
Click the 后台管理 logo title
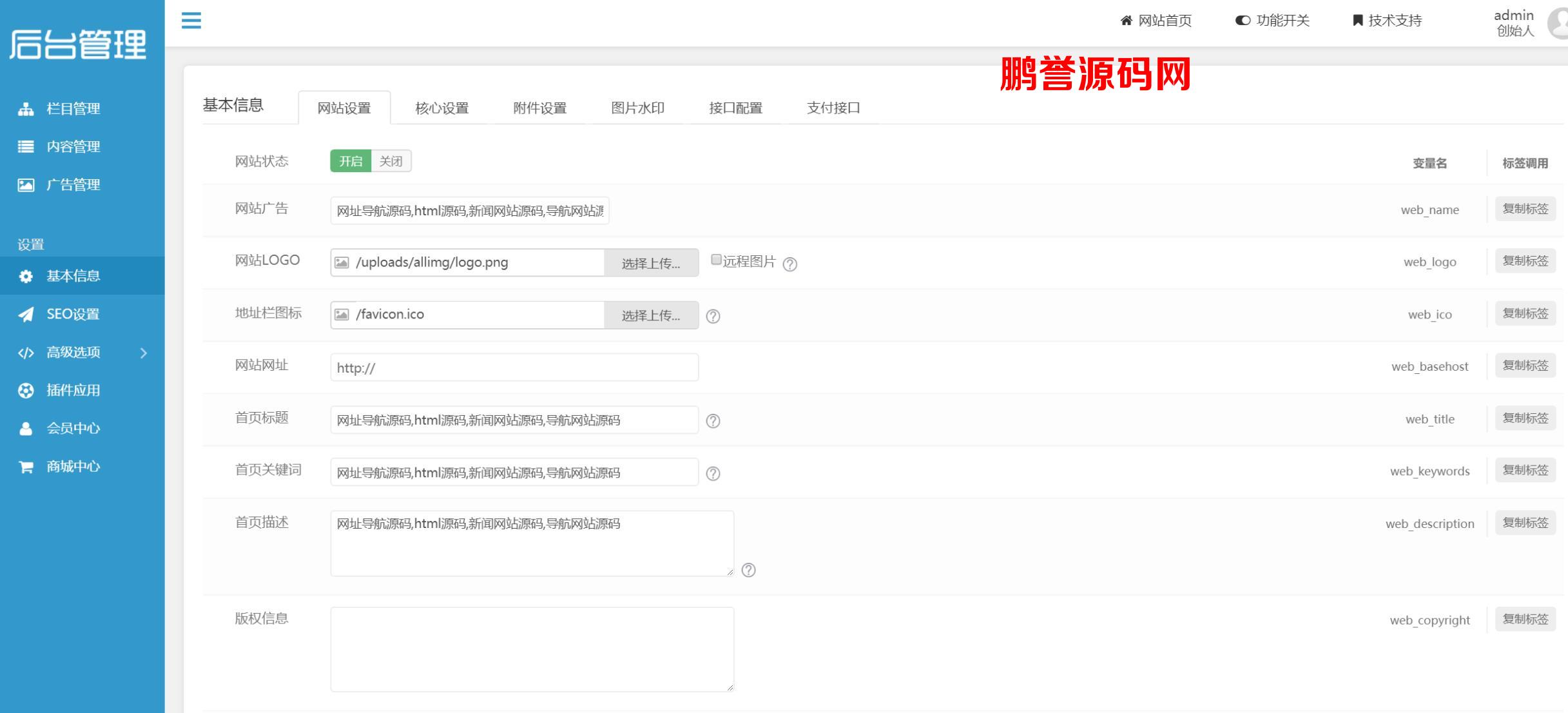click(78, 45)
